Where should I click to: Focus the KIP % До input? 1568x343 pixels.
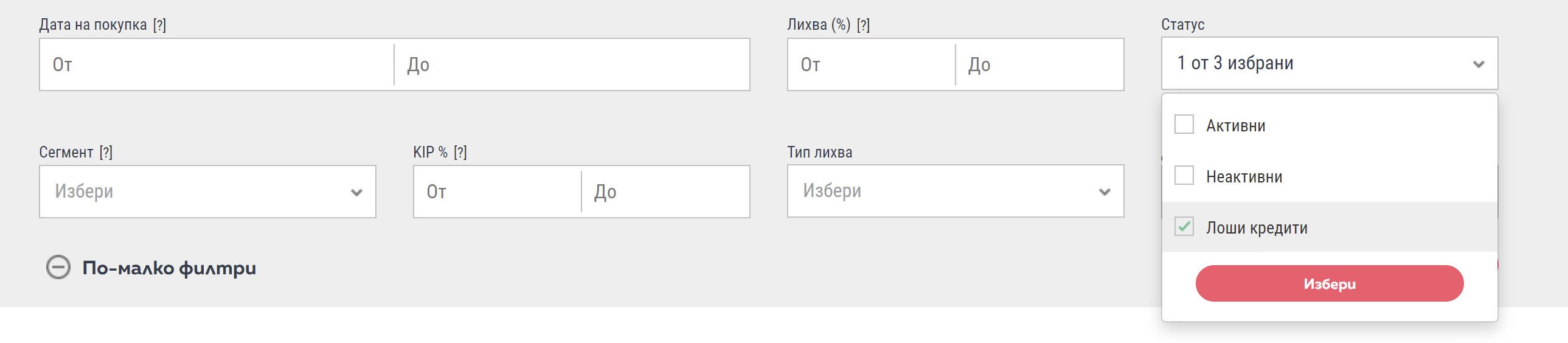click(x=665, y=192)
